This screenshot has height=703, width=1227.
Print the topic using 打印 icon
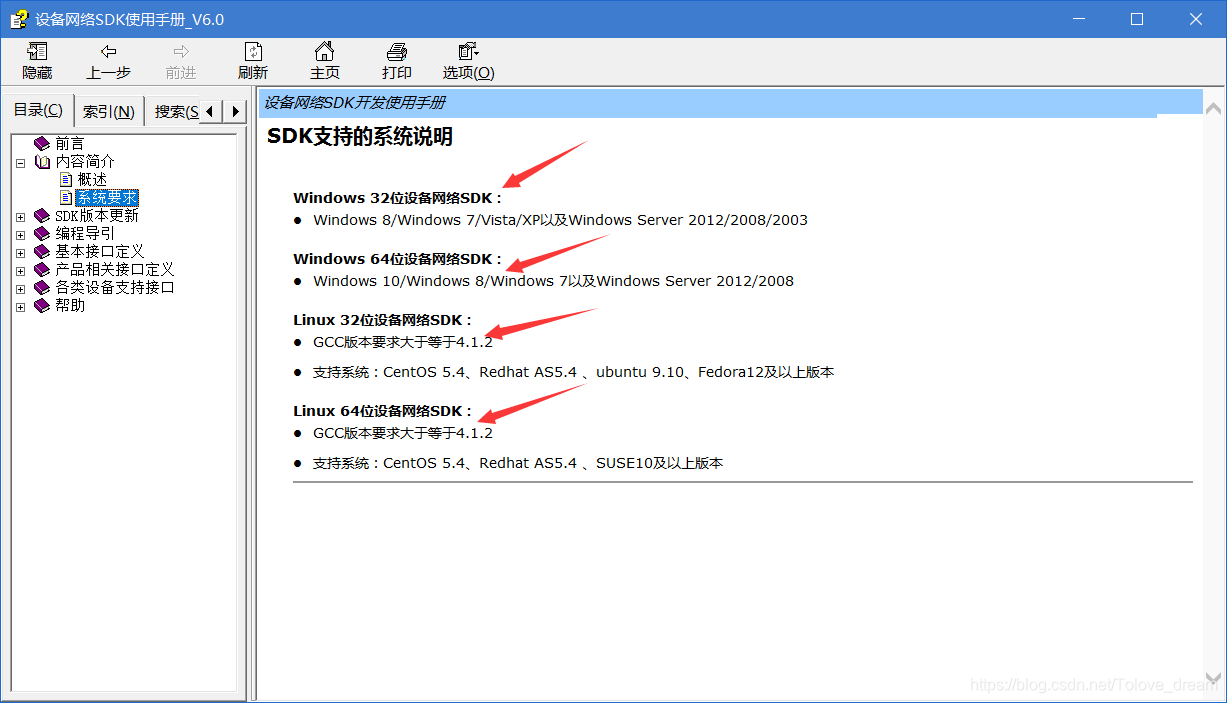click(x=397, y=52)
